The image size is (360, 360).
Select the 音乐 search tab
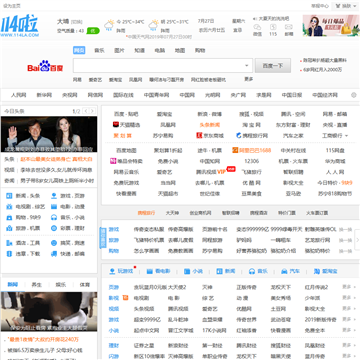[99, 50]
